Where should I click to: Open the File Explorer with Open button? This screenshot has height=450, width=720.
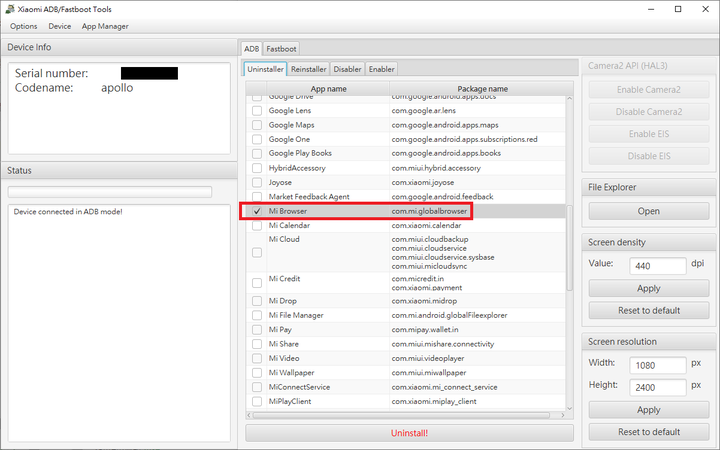pyautogui.click(x=649, y=211)
